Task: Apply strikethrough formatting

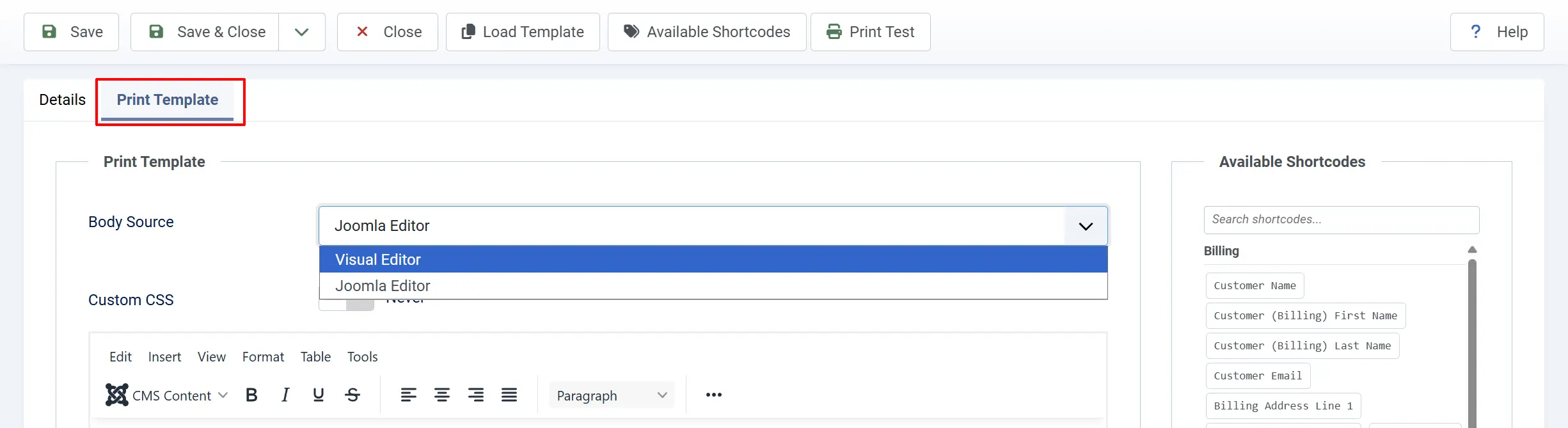Action: click(x=352, y=395)
